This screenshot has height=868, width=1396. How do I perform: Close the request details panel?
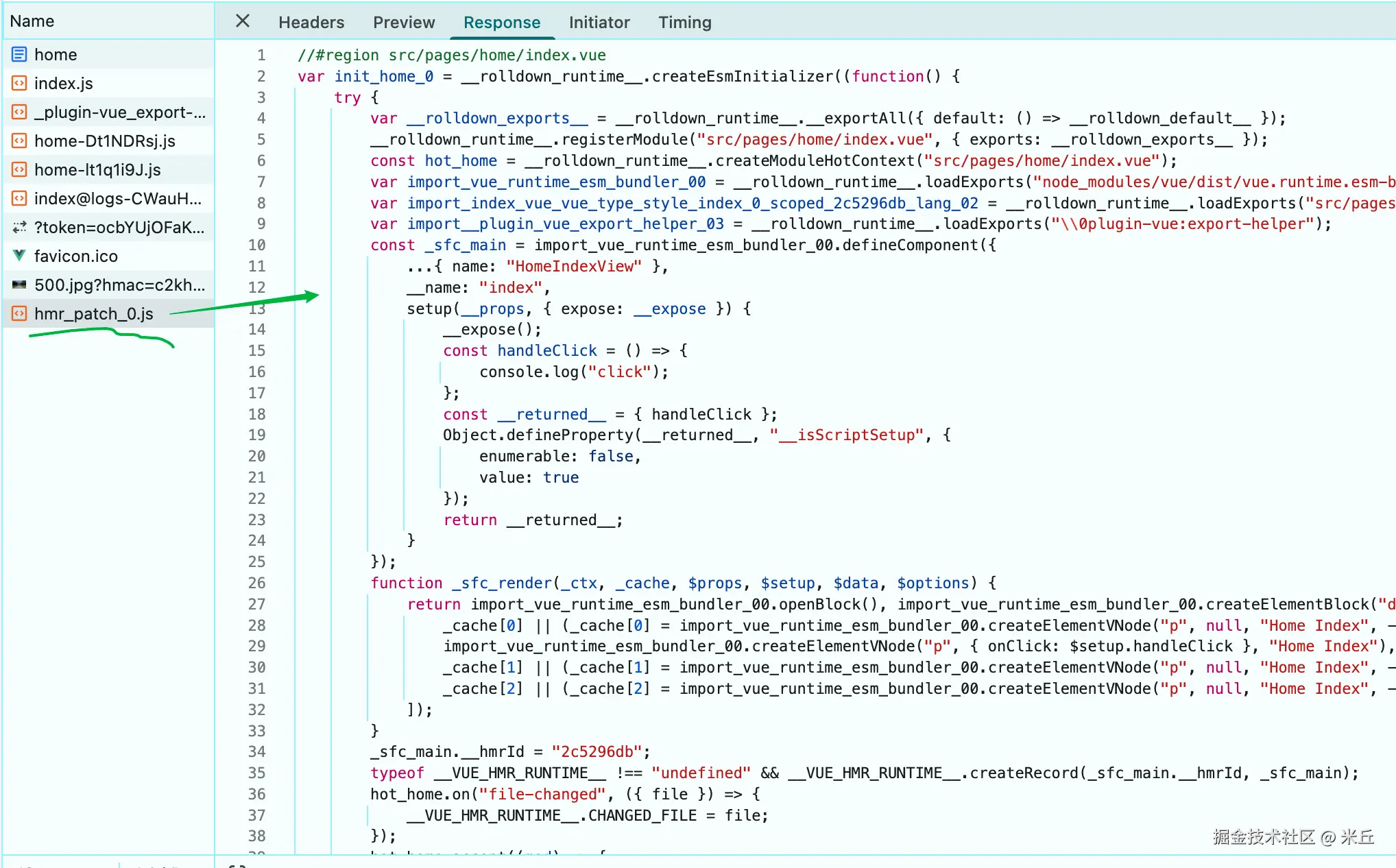(x=243, y=21)
